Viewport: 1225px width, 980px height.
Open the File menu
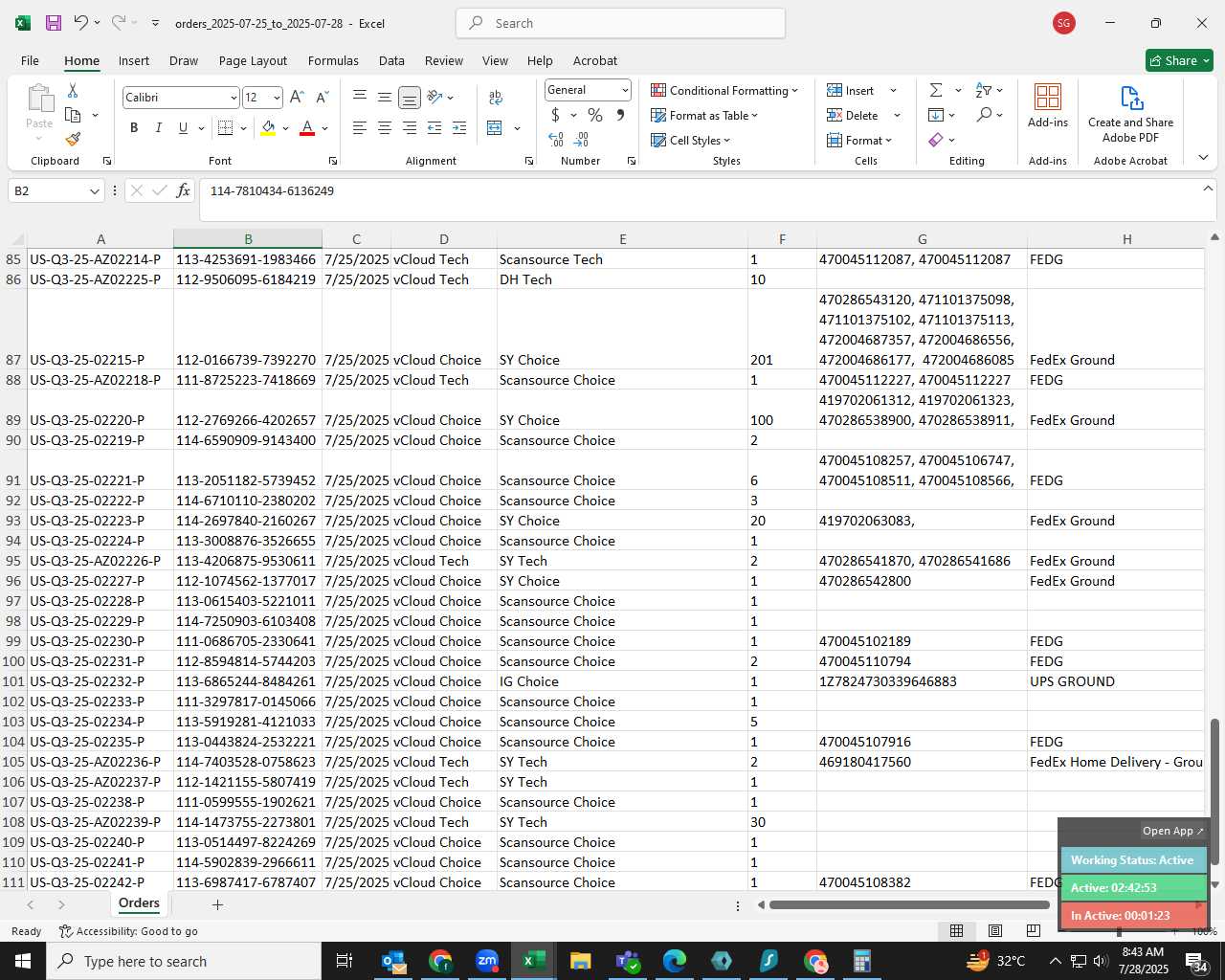coord(30,60)
